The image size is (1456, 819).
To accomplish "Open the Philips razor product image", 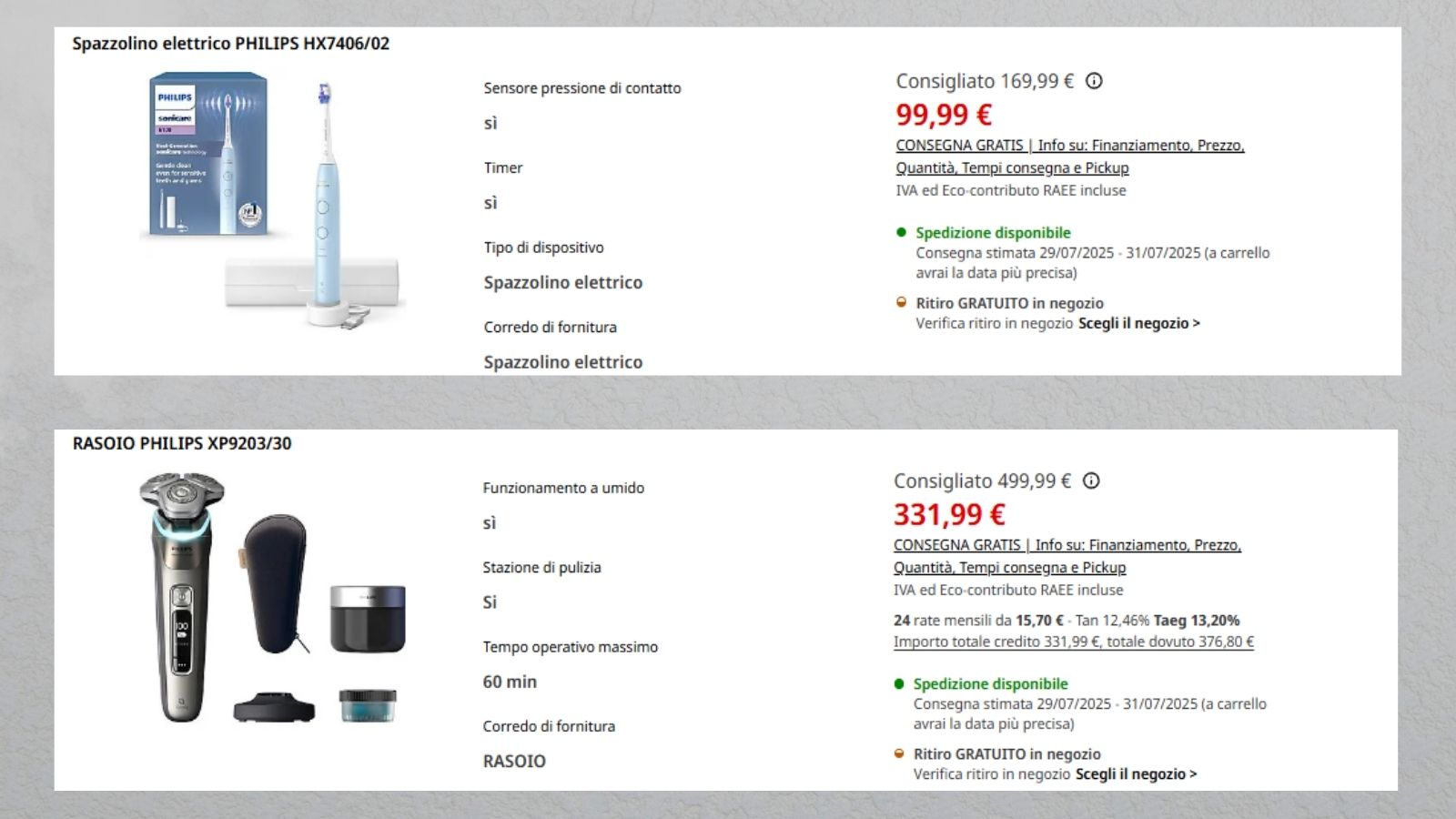I will pyautogui.click(x=273, y=598).
